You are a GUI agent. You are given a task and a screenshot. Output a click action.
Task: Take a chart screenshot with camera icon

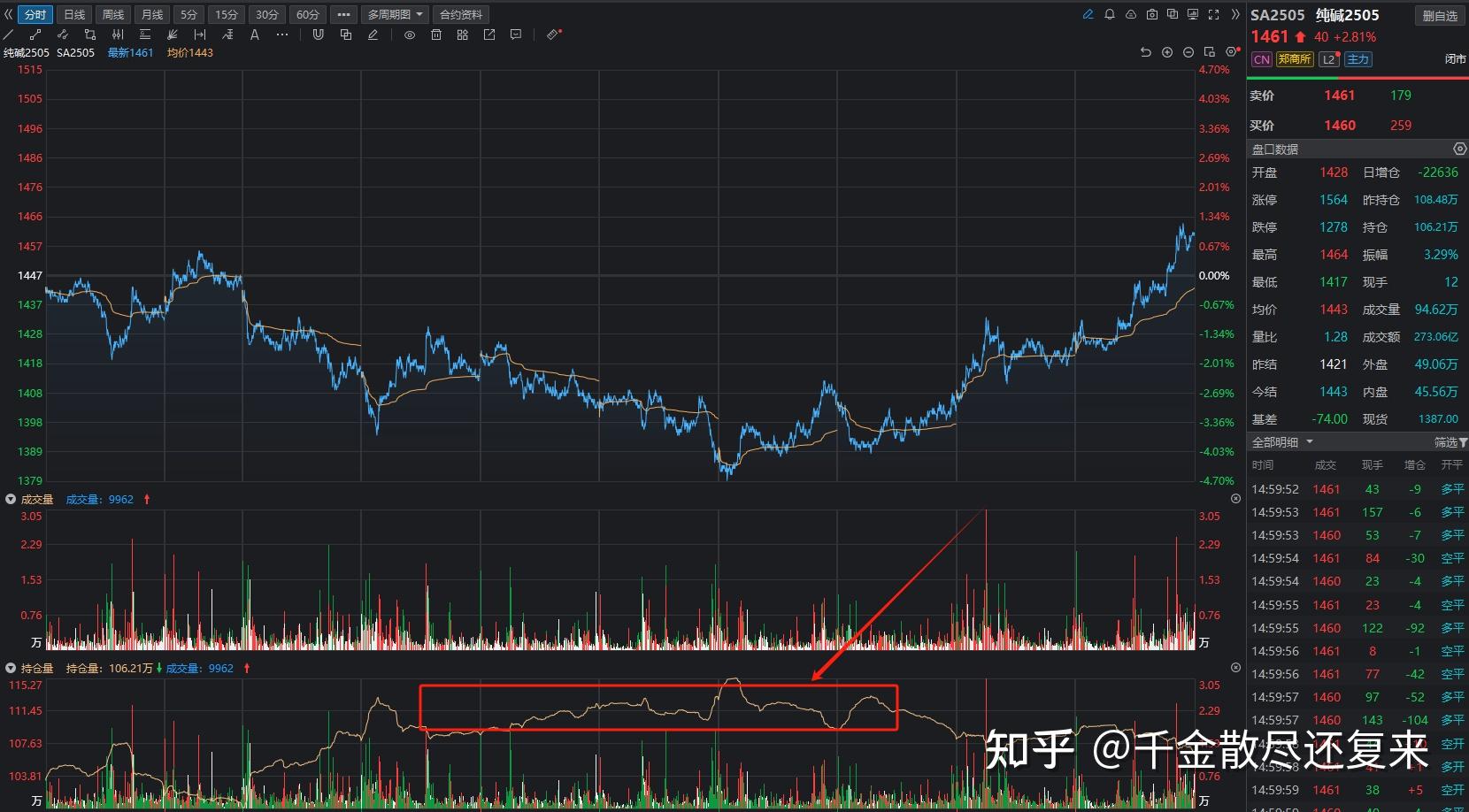coord(1152,14)
